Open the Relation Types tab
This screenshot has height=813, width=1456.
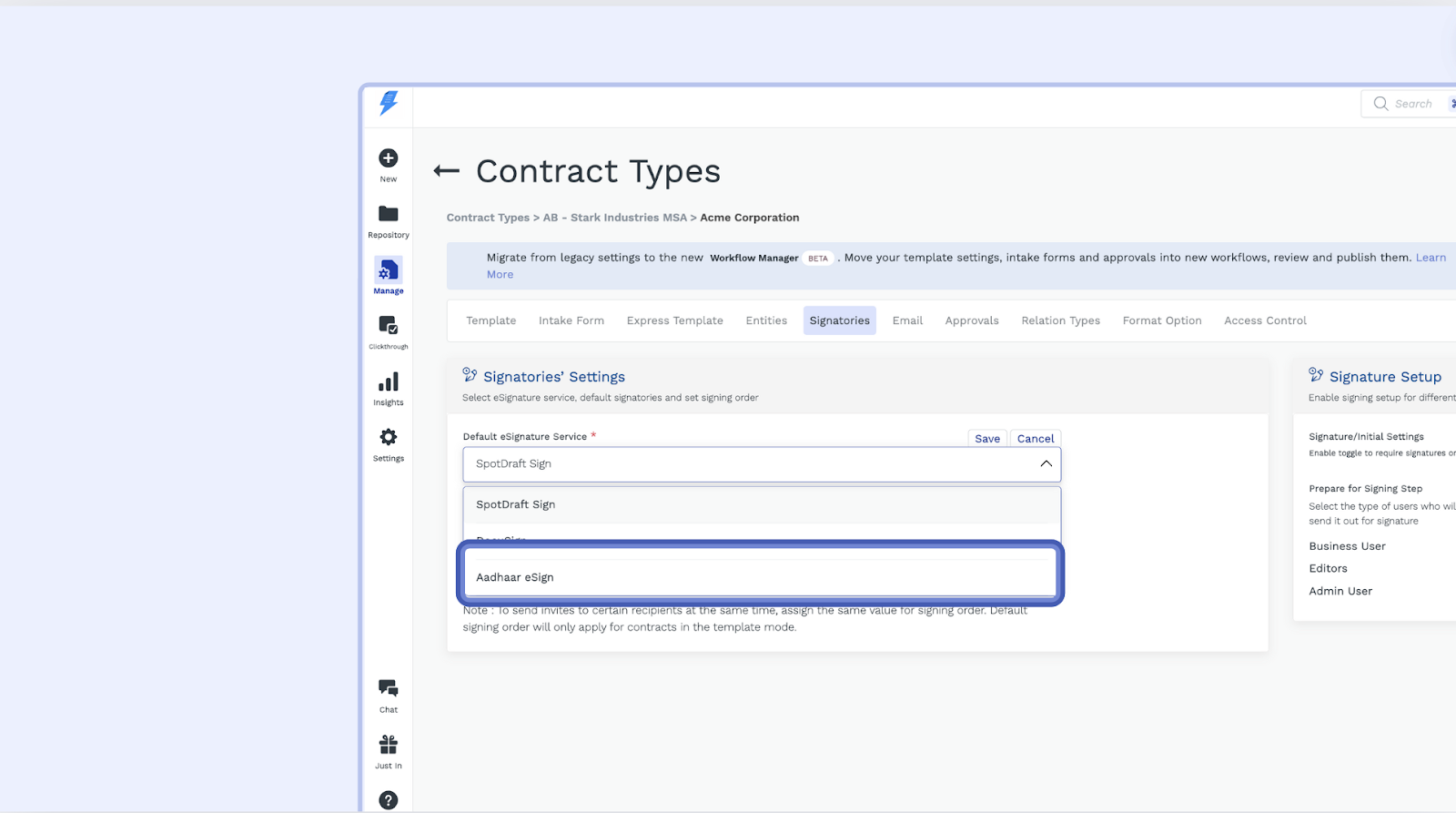pos(1061,320)
